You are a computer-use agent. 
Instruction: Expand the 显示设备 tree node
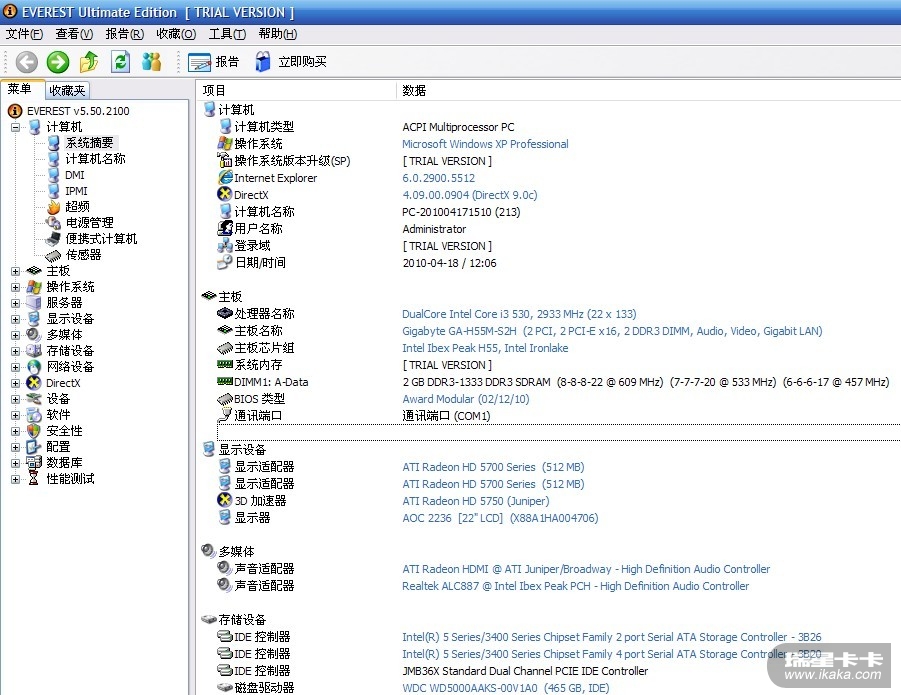pos(16,319)
